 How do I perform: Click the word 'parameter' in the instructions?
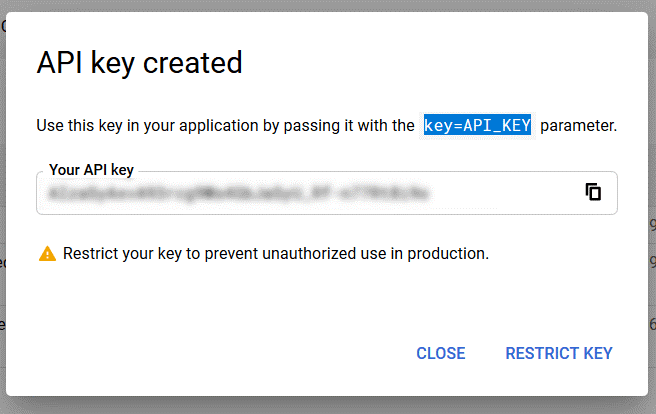[578, 126]
